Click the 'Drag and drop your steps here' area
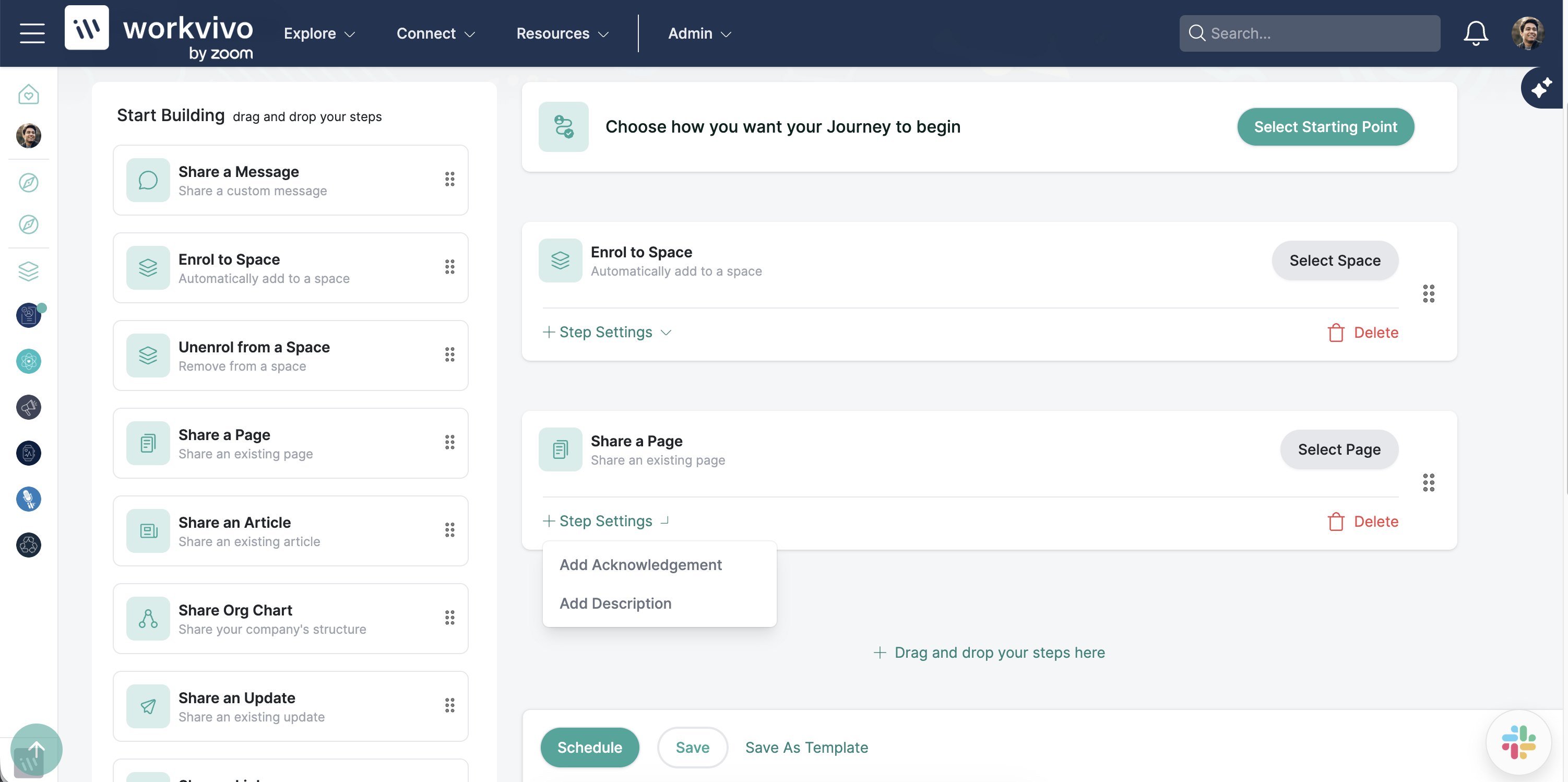The image size is (1568, 782). tap(989, 653)
